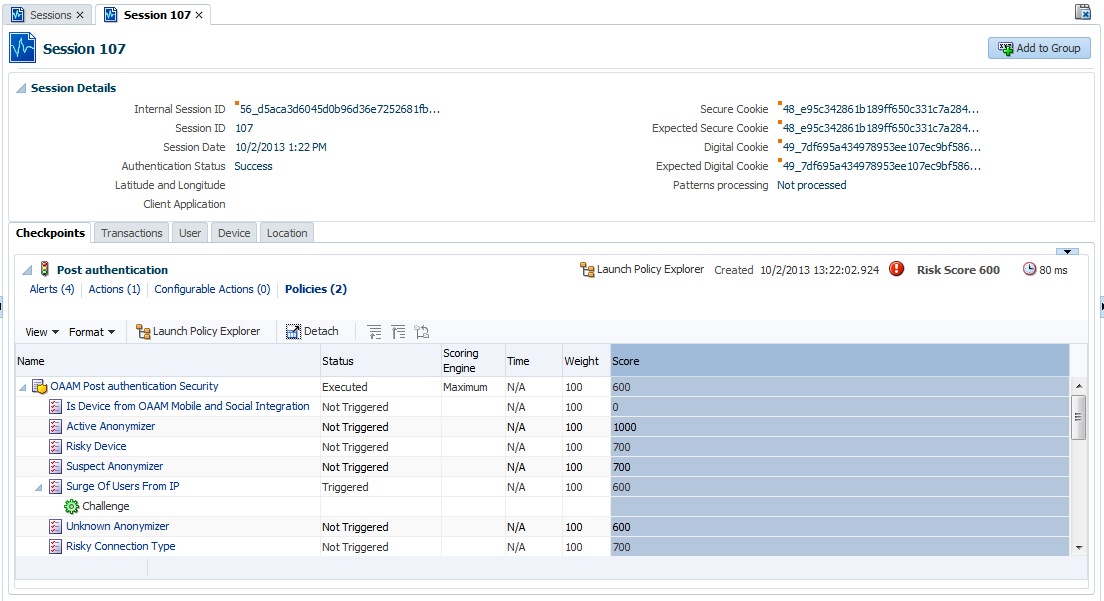Click the checkpoint panel collapse arrow
Image resolution: width=1104 pixels, height=601 pixels.
1067,251
